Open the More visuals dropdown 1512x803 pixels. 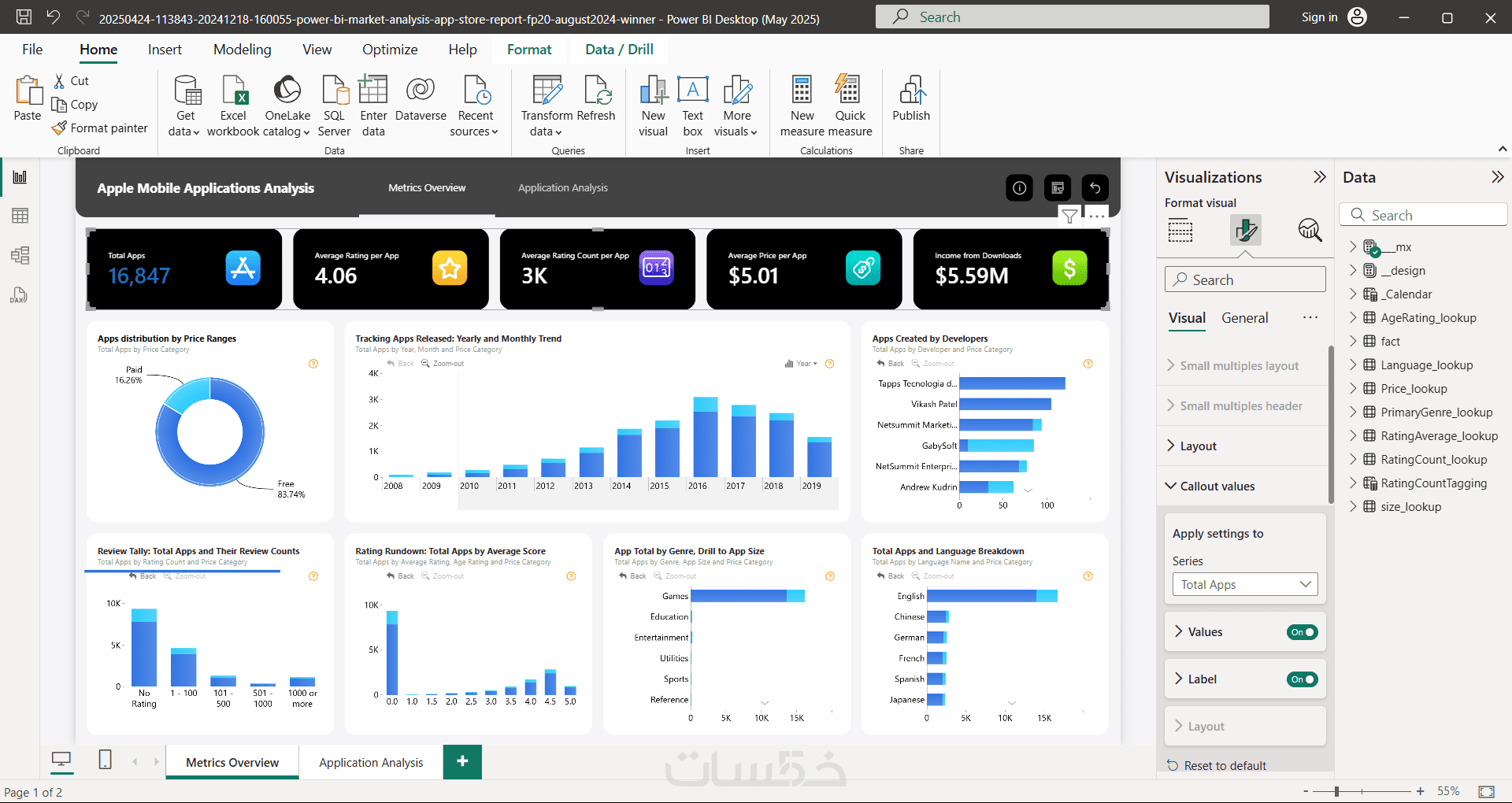click(x=737, y=105)
